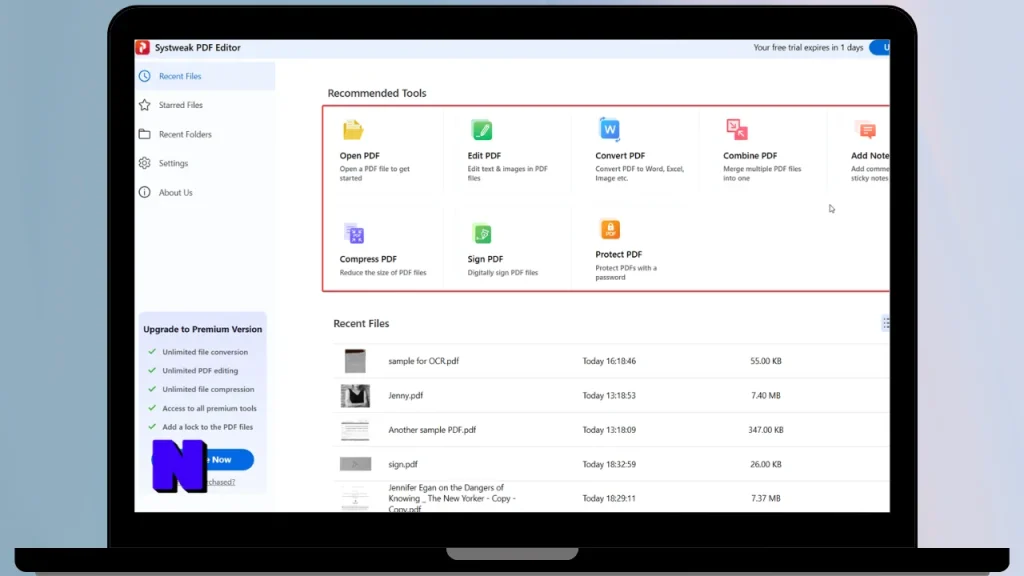Click 'Access to all premium tools' text
Viewport: 1024px width, 576px height.
click(209, 408)
